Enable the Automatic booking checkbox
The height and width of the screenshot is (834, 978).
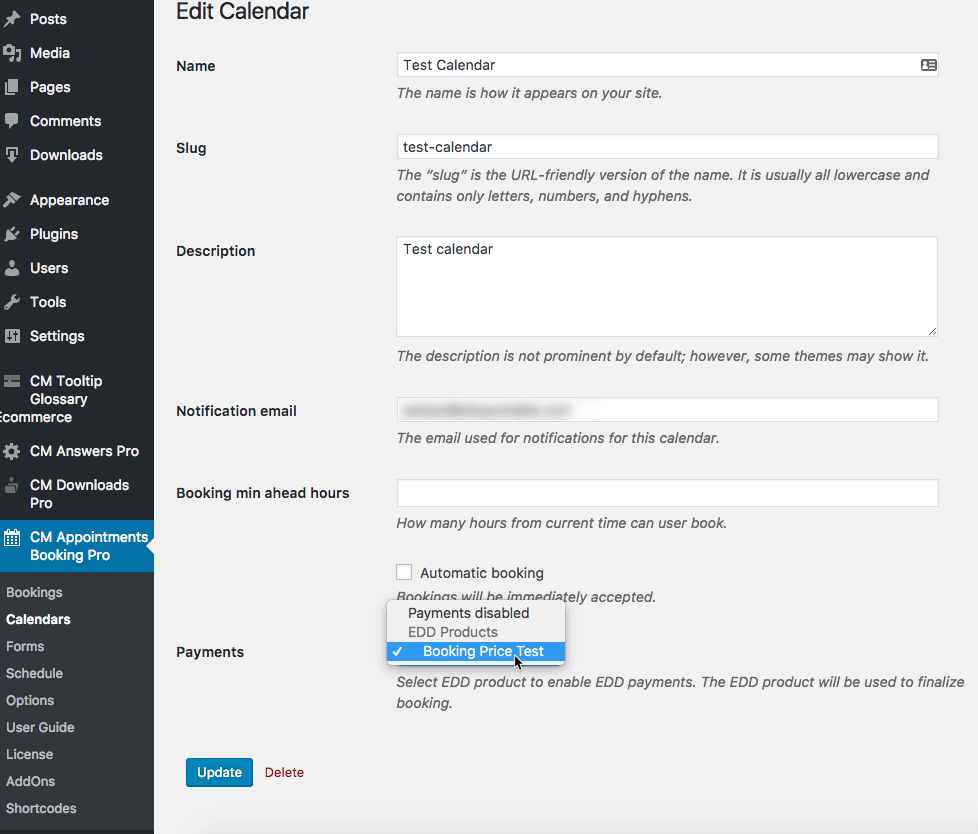[x=404, y=572]
